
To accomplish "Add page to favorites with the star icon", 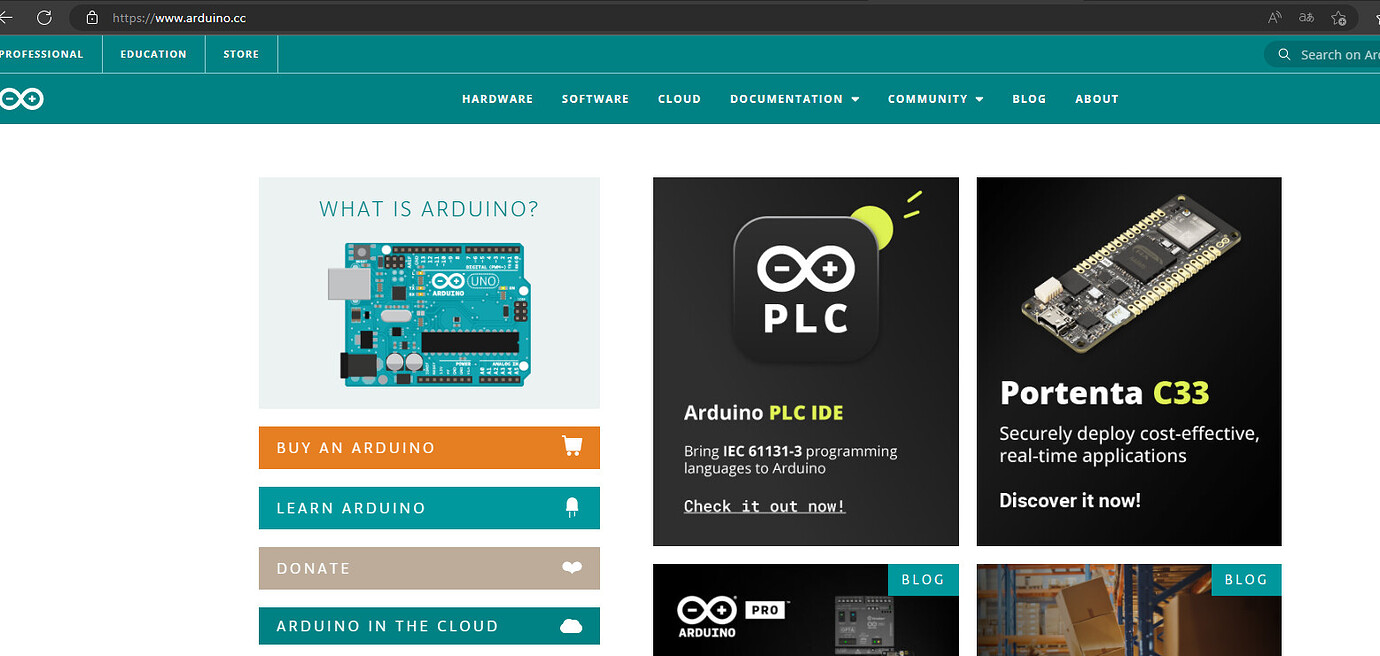I will 1338,17.
